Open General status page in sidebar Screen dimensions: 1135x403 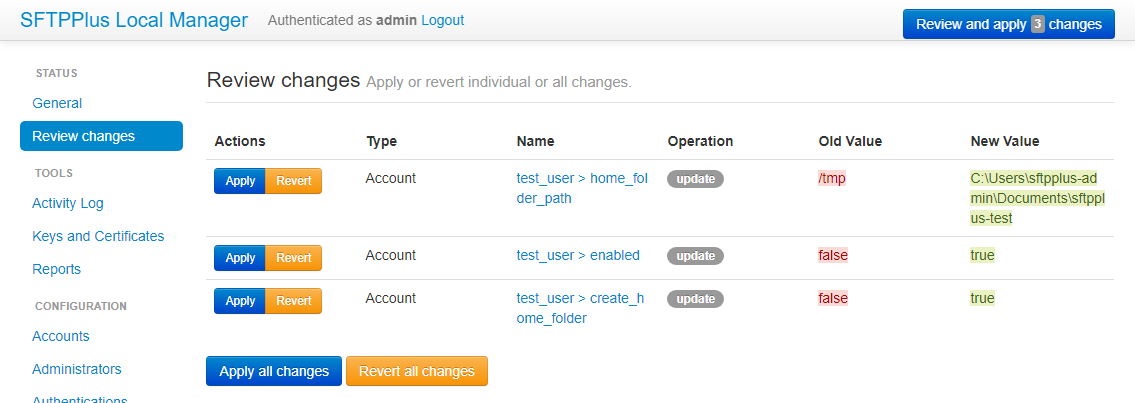pyautogui.click(x=57, y=103)
